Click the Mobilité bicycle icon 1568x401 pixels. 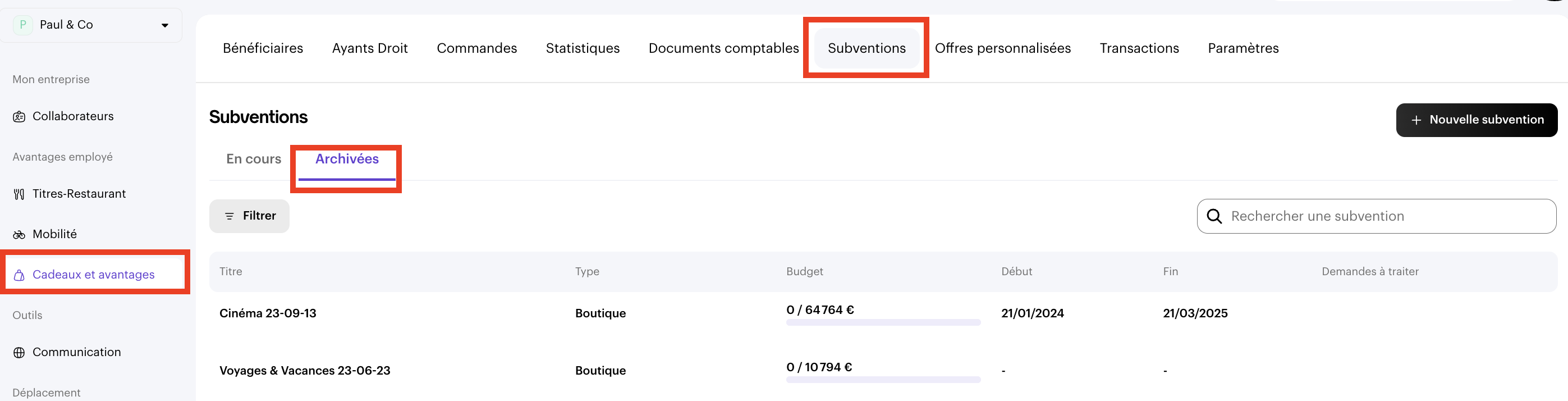(19, 235)
